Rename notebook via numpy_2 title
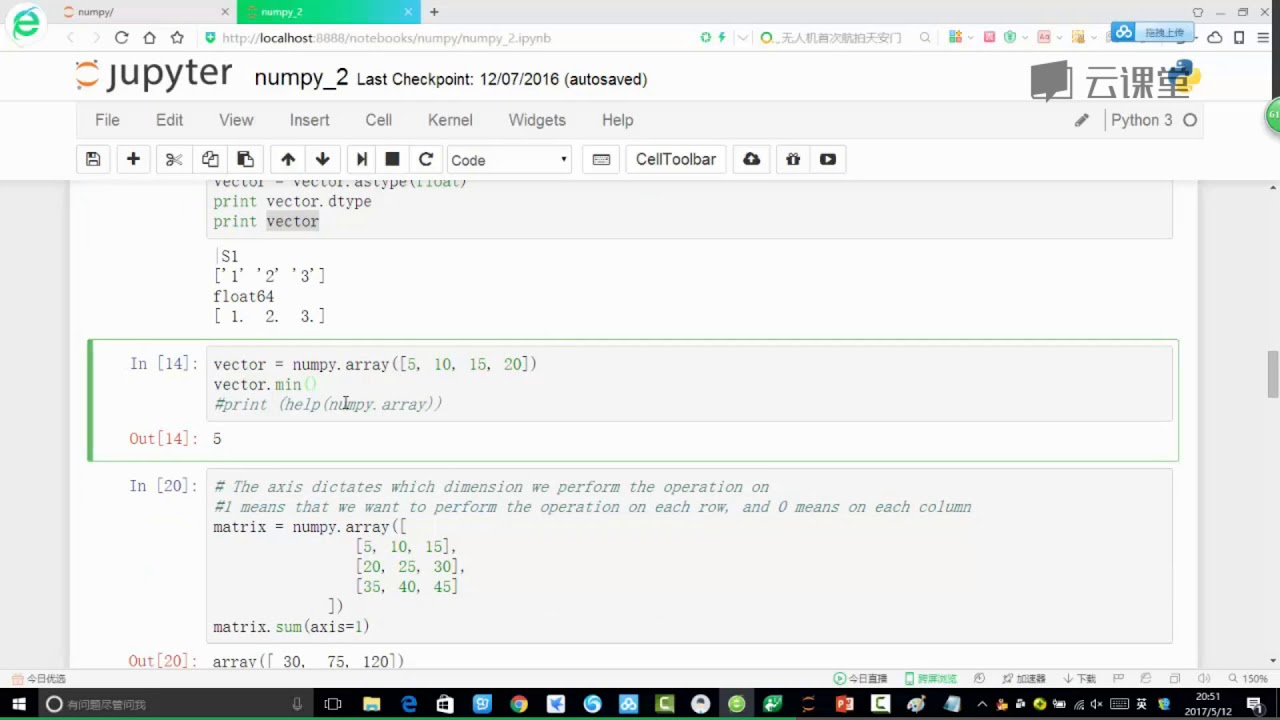 301,78
